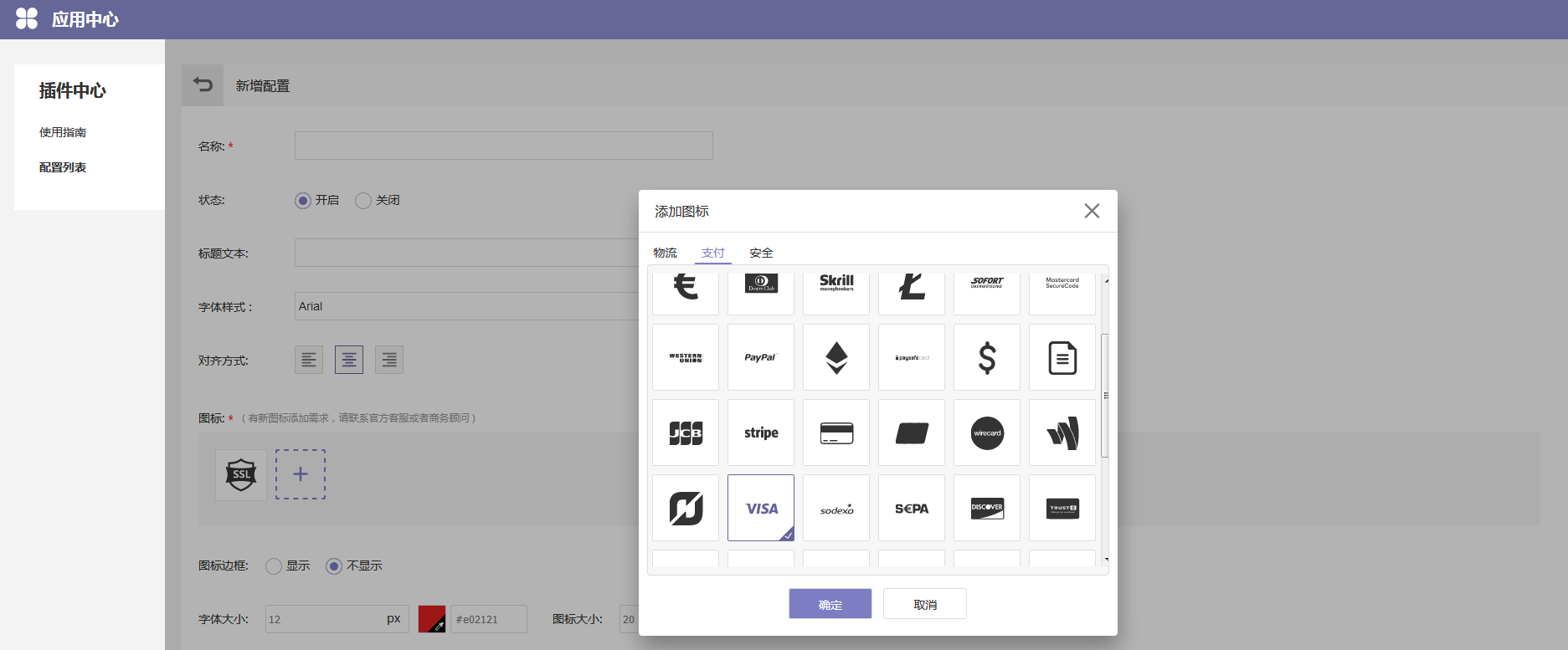Select the solid black card icon
This screenshot has width=1568, height=650.
click(x=912, y=432)
